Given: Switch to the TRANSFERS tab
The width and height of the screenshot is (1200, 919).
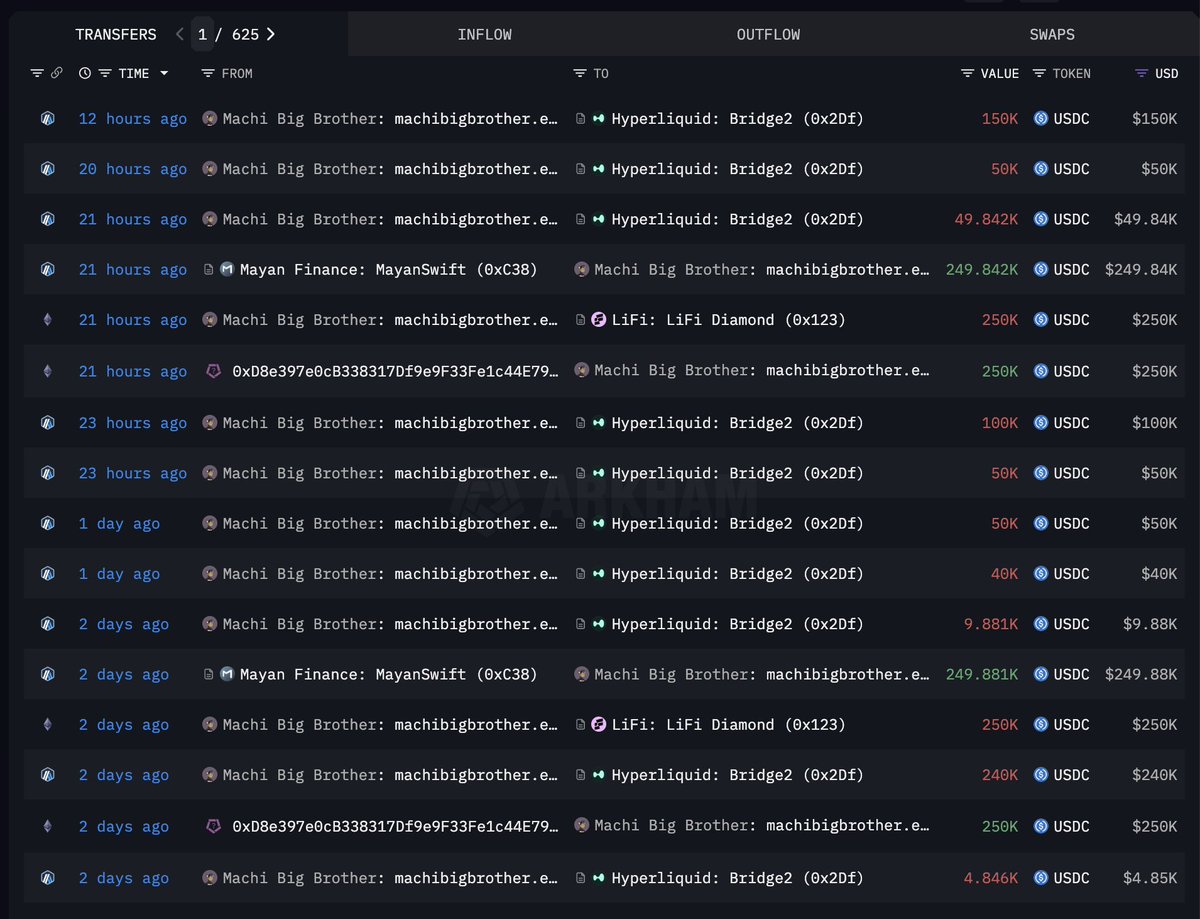Looking at the screenshot, I should click(116, 34).
